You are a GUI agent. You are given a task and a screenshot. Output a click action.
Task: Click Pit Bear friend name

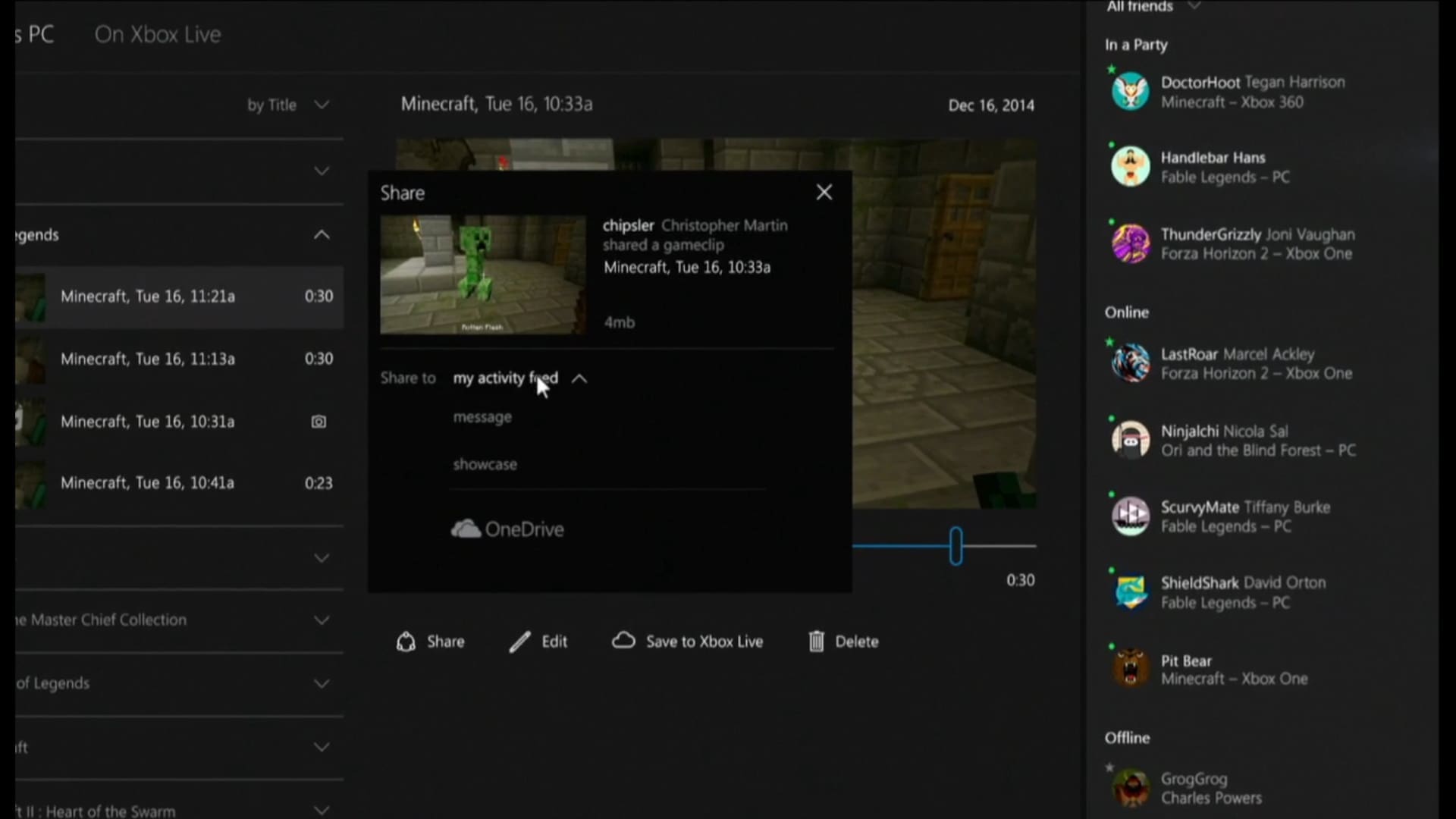[x=1186, y=661]
